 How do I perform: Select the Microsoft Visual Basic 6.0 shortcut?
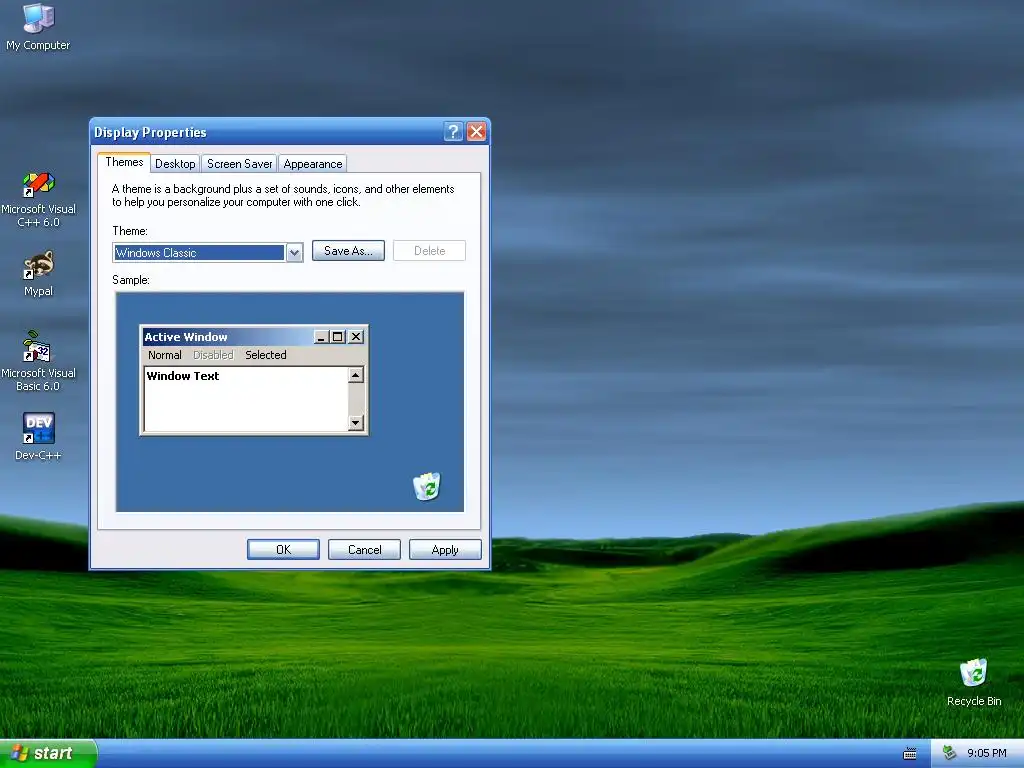tap(38, 362)
